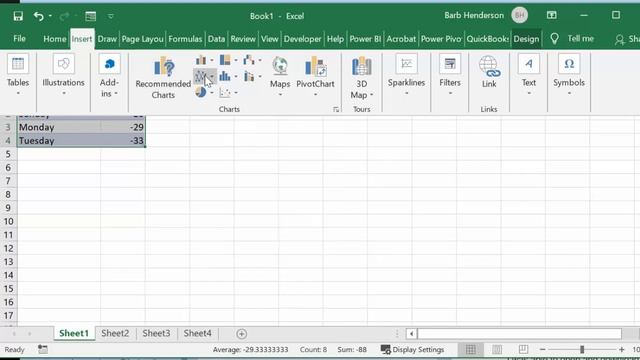Viewport: 640px width, 360px height.
Task: Open Display Settings in status bar
Action: click(412, 350)
